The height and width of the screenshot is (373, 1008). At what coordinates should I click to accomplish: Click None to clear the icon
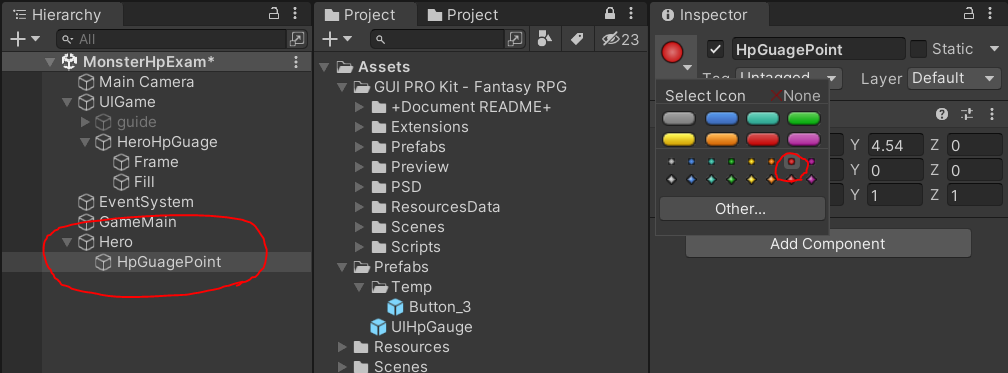(796, 96)
